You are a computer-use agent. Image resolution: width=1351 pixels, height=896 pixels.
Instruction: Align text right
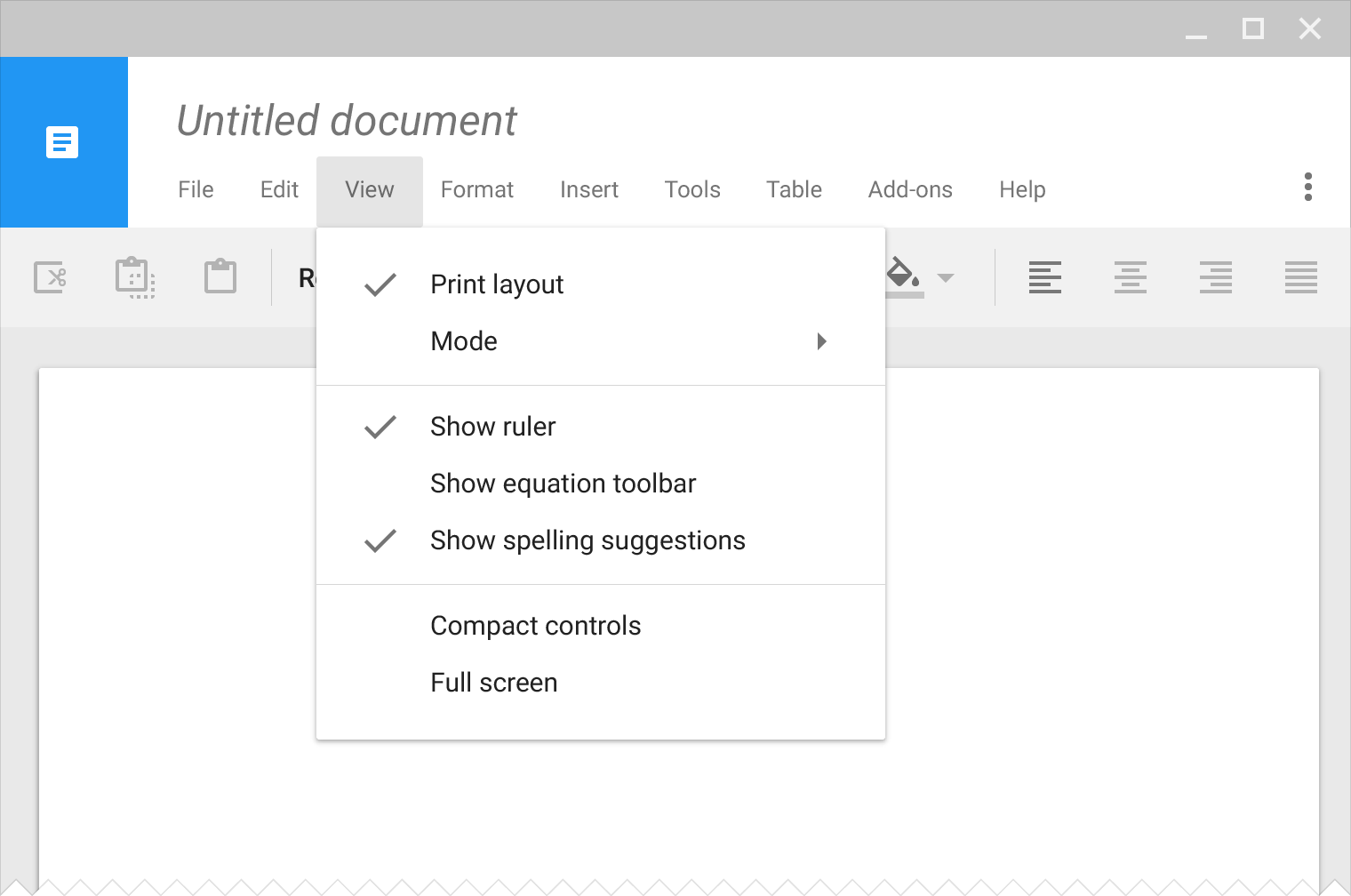[1216, 277]
